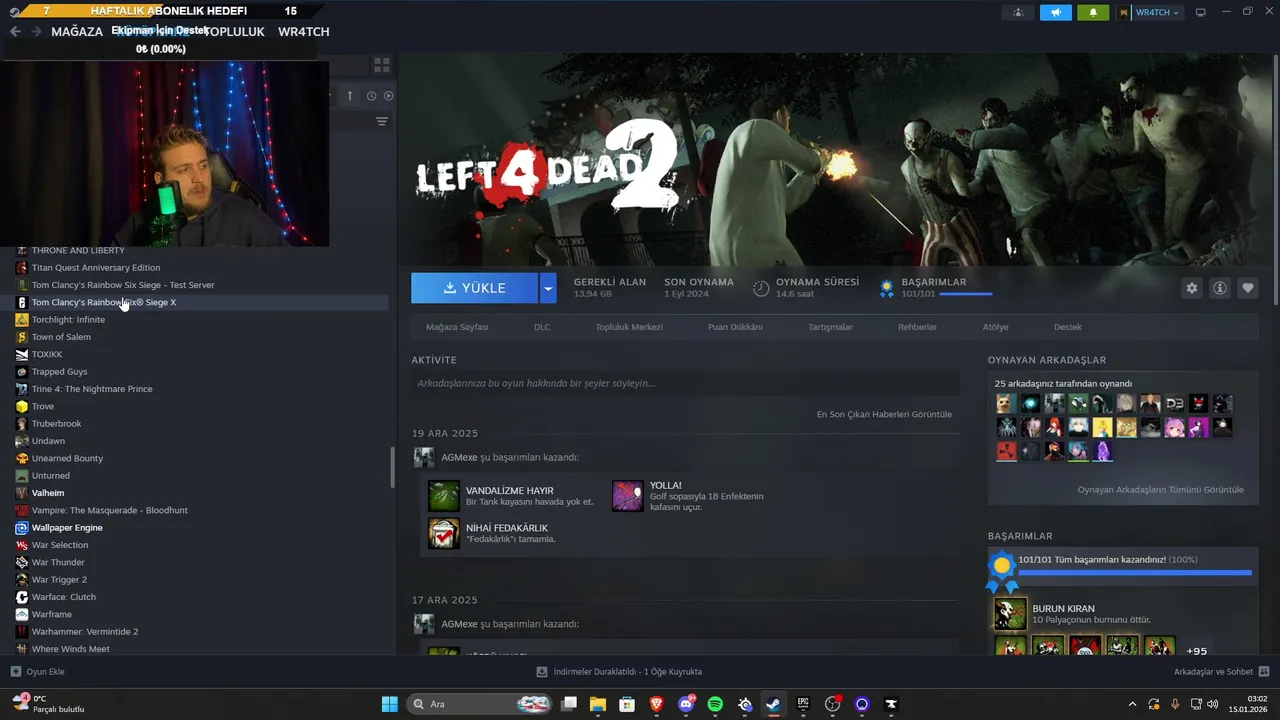1280x720 pixels.
Task: Select Warframe in the library list
Action: click(52, 614)
